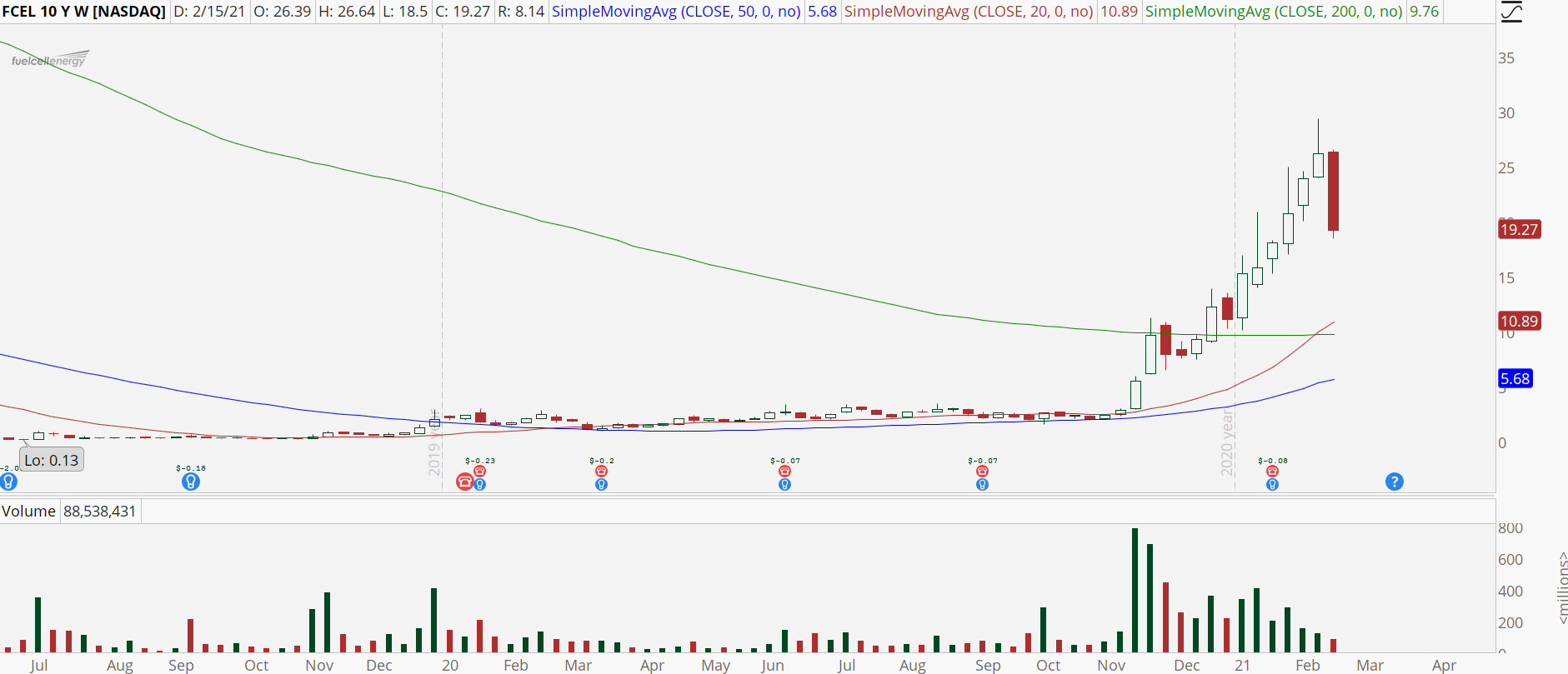Click the H: 26.64 high price readout
This screenshot has height=674, width=1568.
(348, 12)
